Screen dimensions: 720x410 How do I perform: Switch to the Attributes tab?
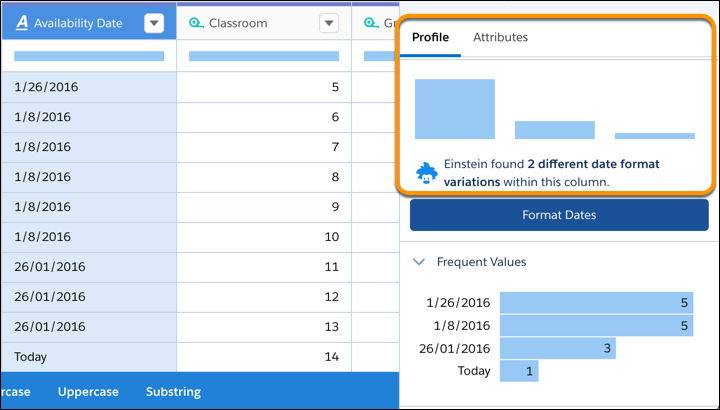500,38
